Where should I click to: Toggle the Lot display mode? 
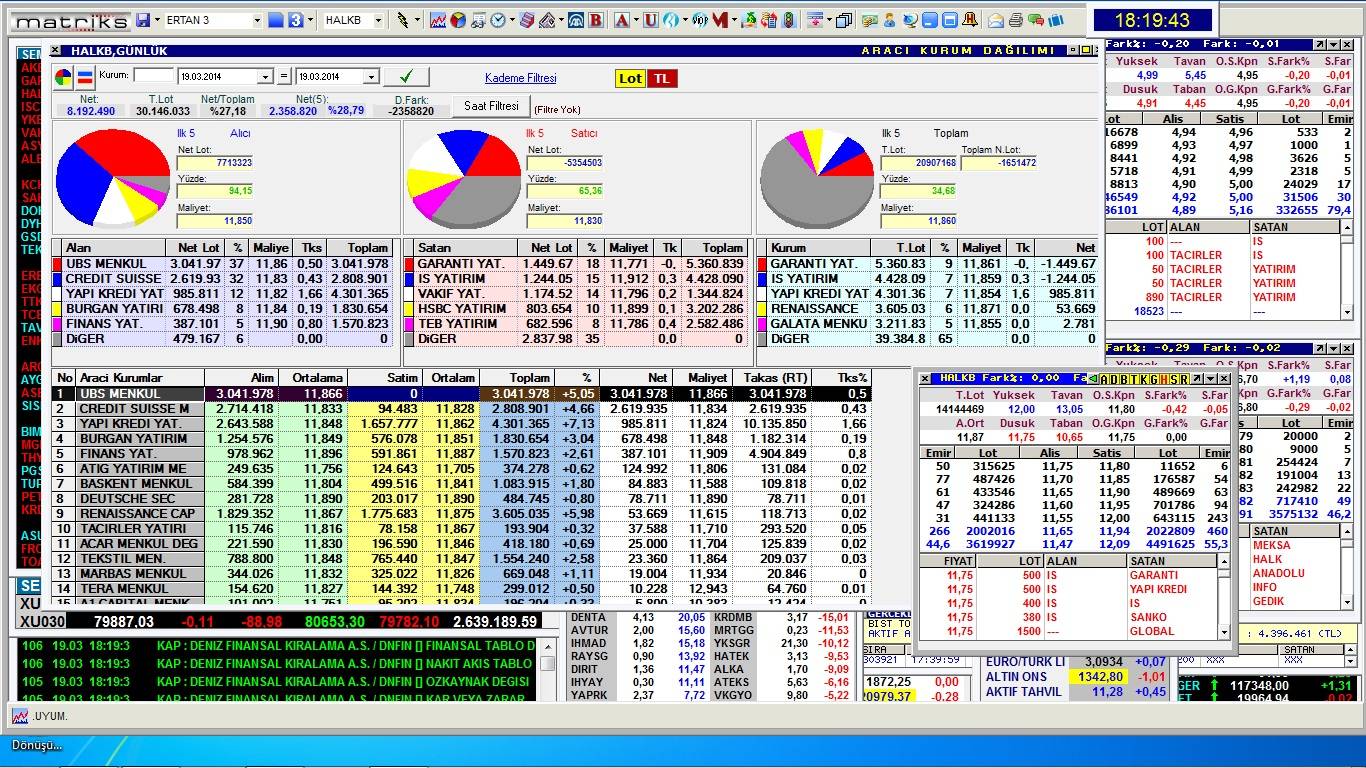(630, 78)
